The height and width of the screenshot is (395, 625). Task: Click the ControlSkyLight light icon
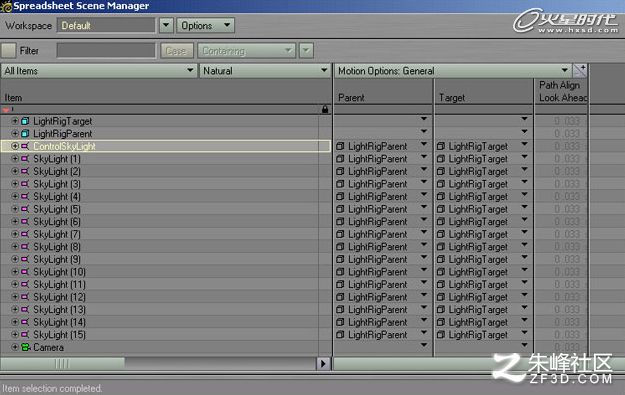coord(25,146)
